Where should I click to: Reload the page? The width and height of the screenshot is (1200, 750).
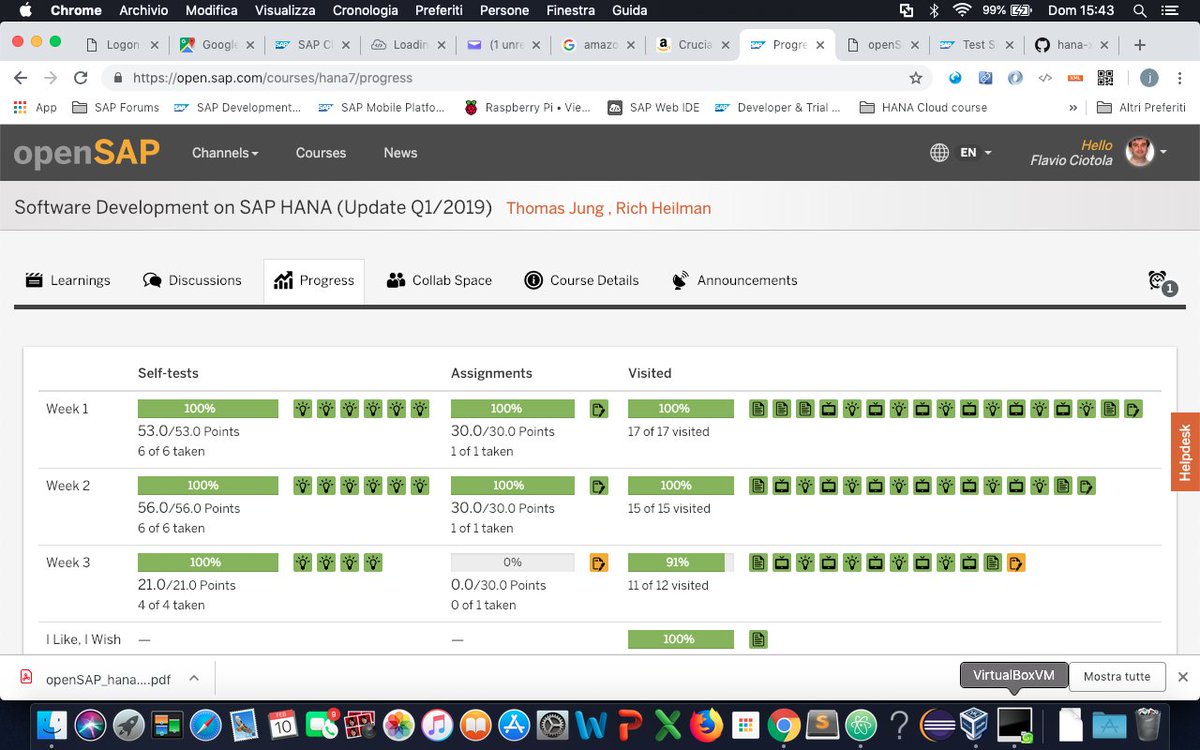[80, 78]
